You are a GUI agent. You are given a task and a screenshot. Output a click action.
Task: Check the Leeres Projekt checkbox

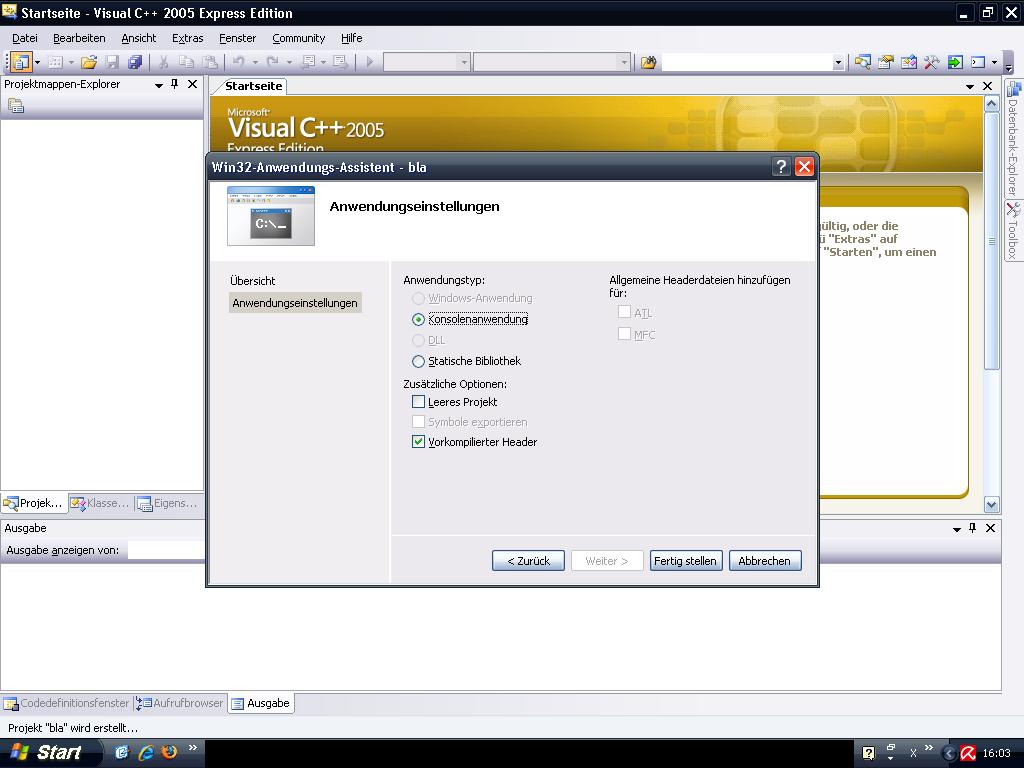tap(418, 402)
